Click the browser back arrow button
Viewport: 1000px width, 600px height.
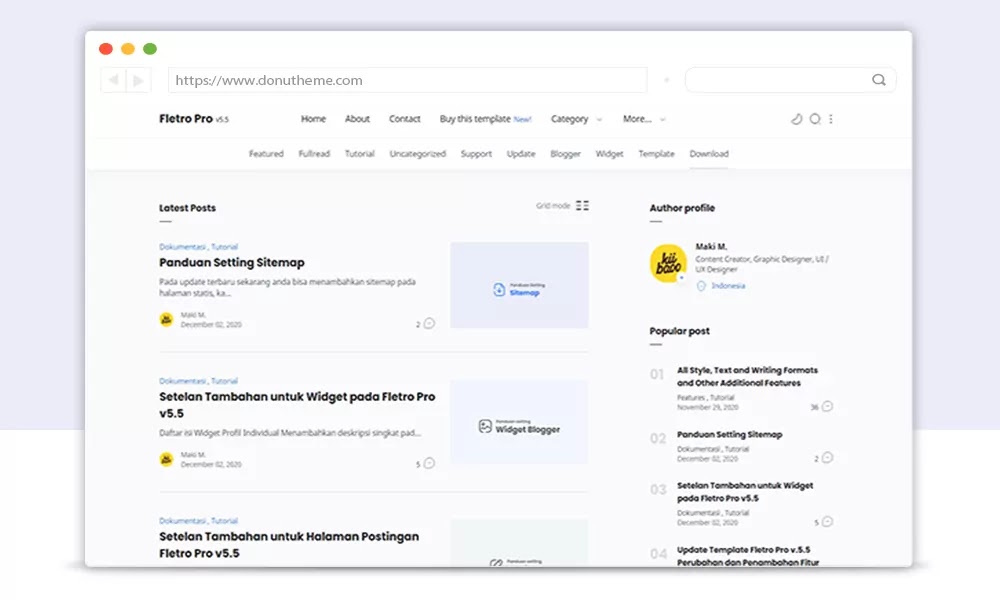coord(113,80)
